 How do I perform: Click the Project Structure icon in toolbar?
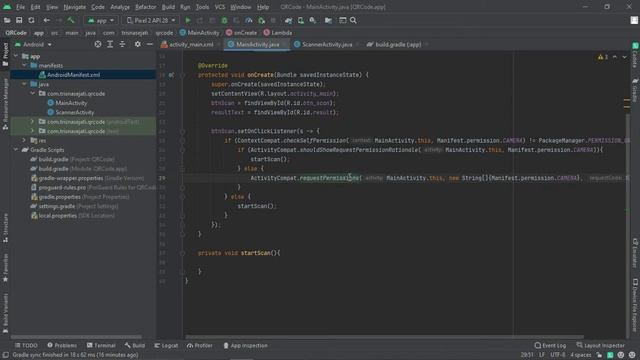328,20
